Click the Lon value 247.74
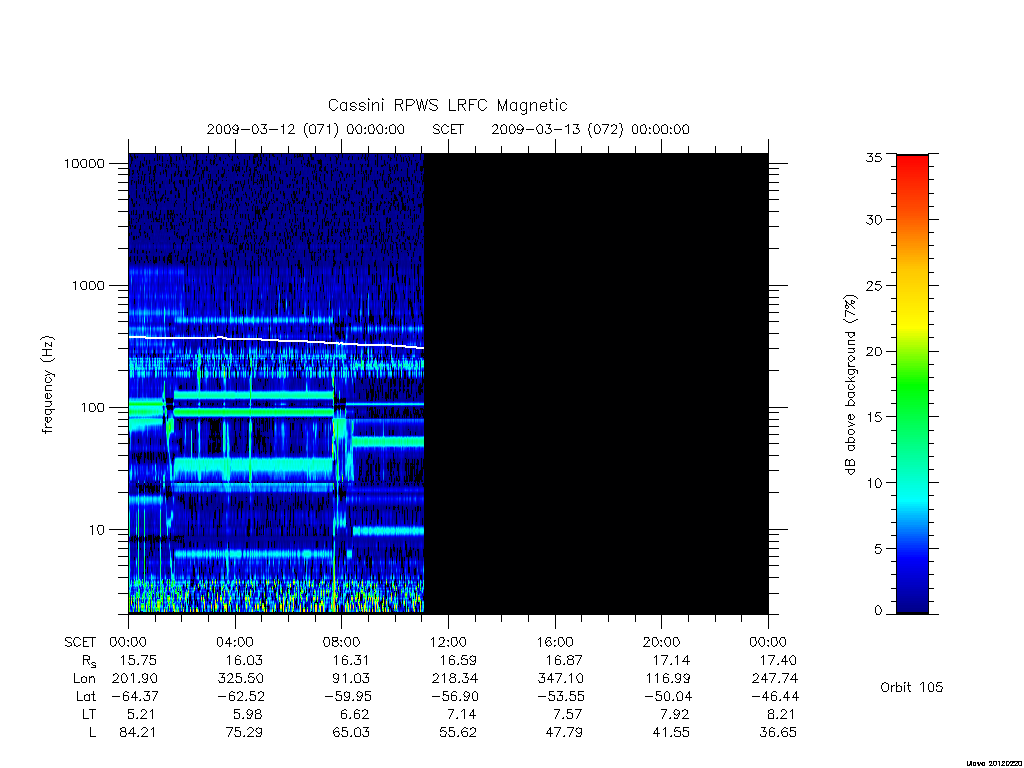Viewport: 1024px width, 768px height. click(775, 679)
